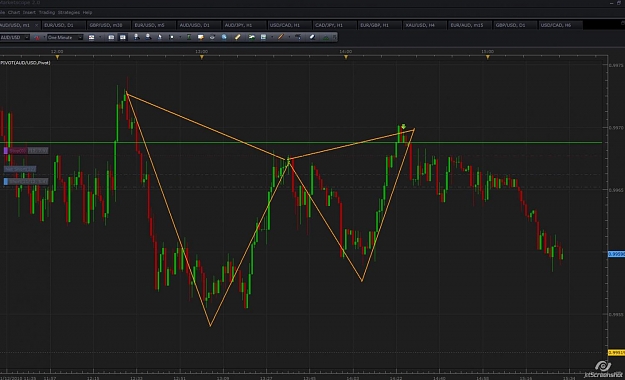Viewport: 625px width, 380px height.
Task: Click the chart type icon after timeframe dropdown
Action: [x=91, y=37]
